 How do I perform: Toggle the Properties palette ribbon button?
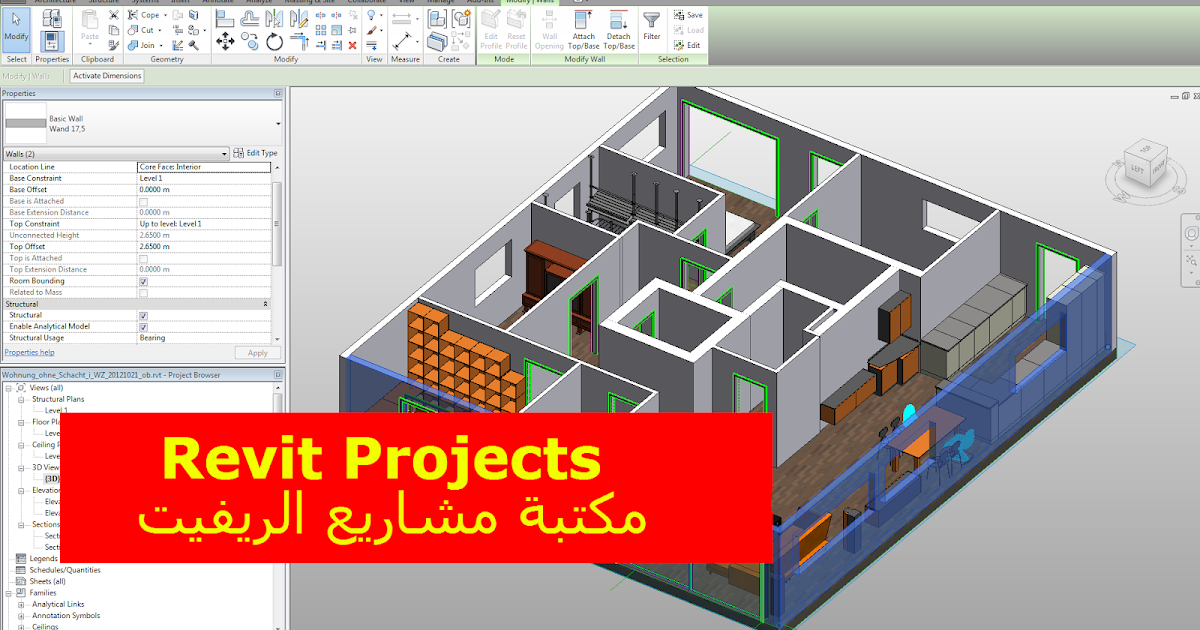point(52,41)
